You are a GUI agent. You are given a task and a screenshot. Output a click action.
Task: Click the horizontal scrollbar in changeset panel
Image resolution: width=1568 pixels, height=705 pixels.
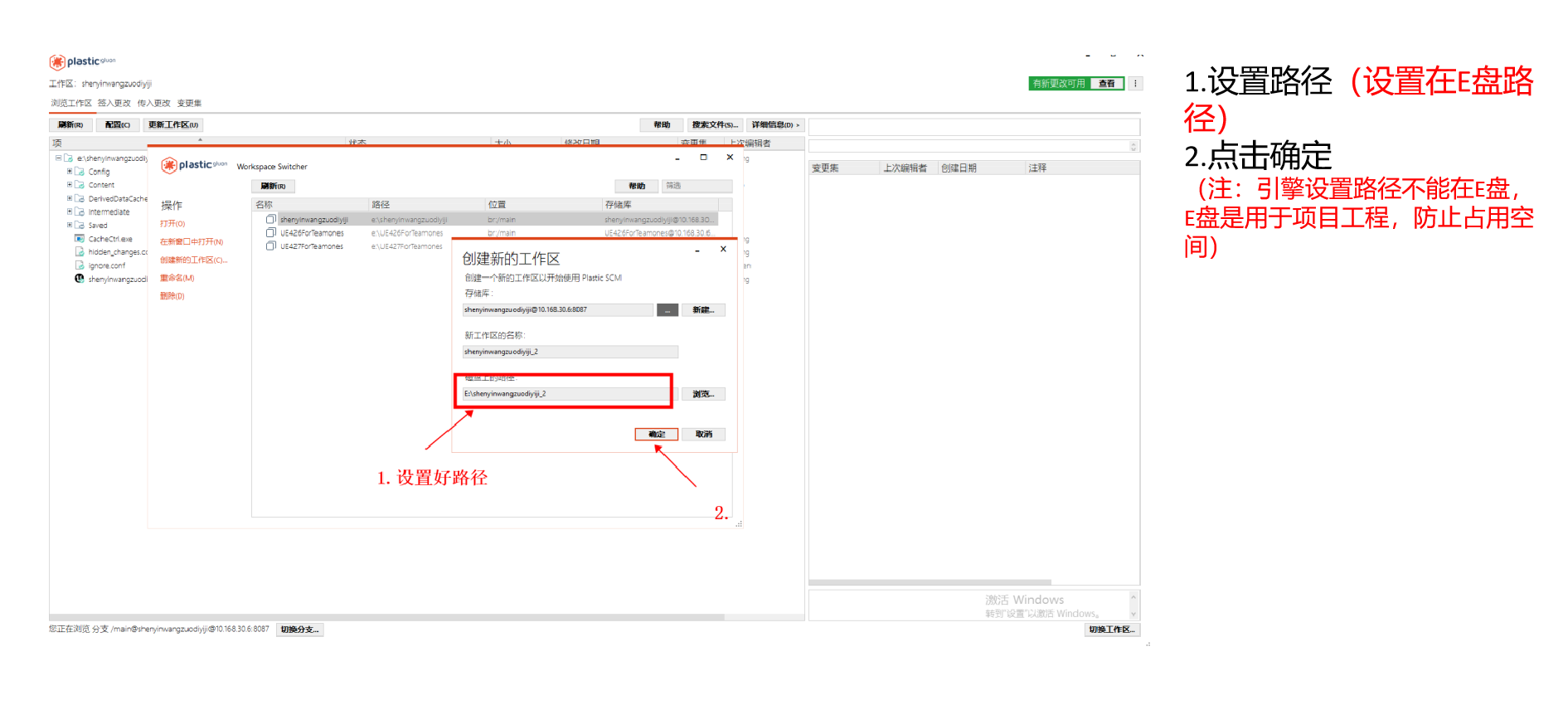click(930, 582)
